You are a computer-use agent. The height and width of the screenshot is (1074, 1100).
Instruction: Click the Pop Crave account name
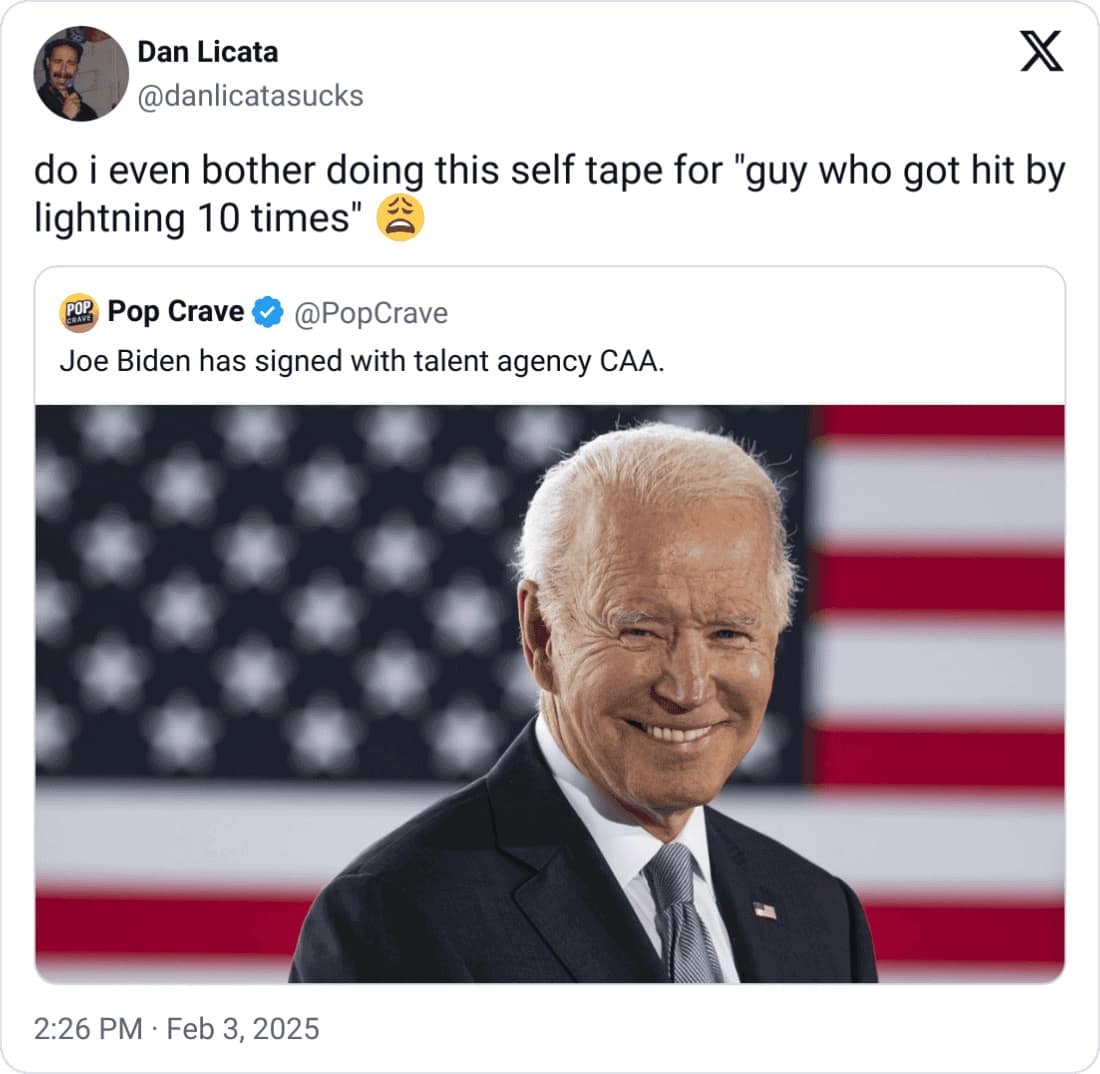pyautogui.click(x=175, y=312)
